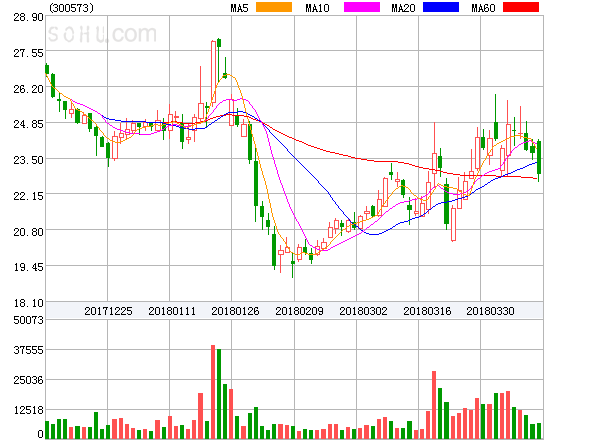Click the blue MA20 legend swatch
The width and height of the screenshot is (600, 440).
441,7
